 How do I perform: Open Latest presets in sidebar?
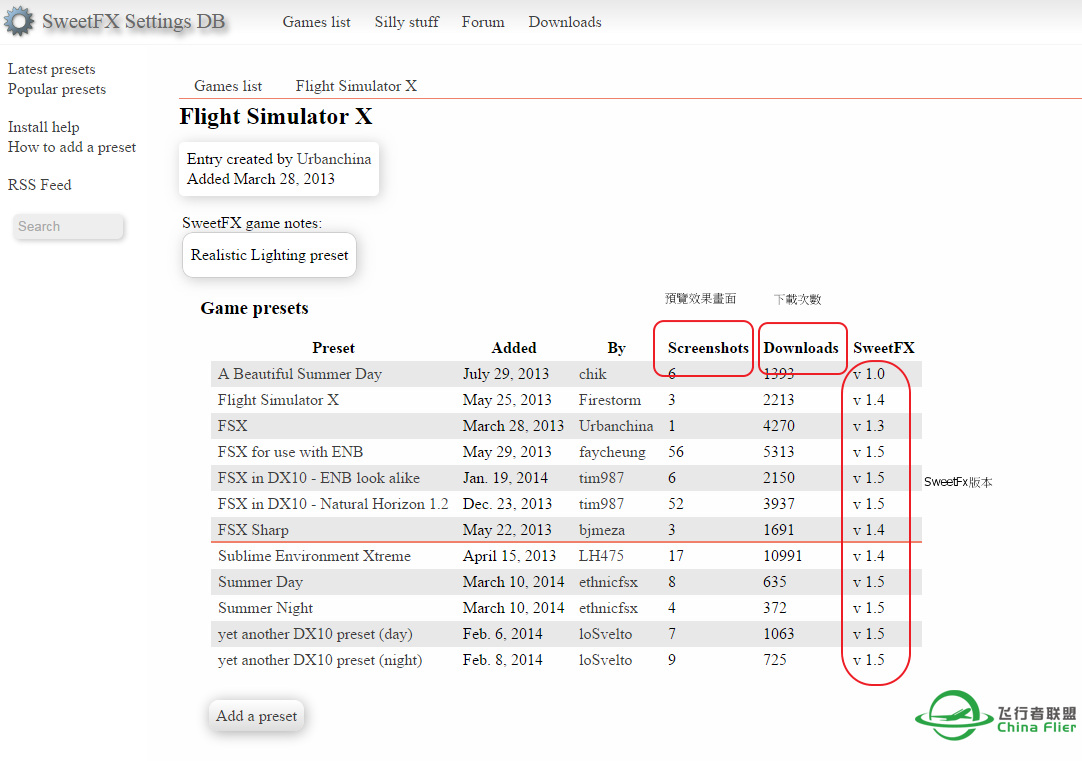coord(52,69)
